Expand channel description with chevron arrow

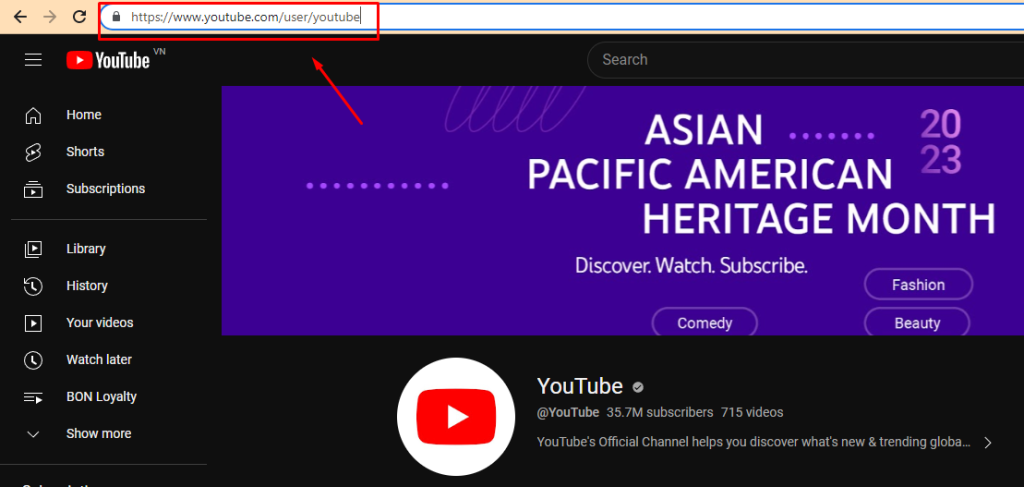click(987, 442)
